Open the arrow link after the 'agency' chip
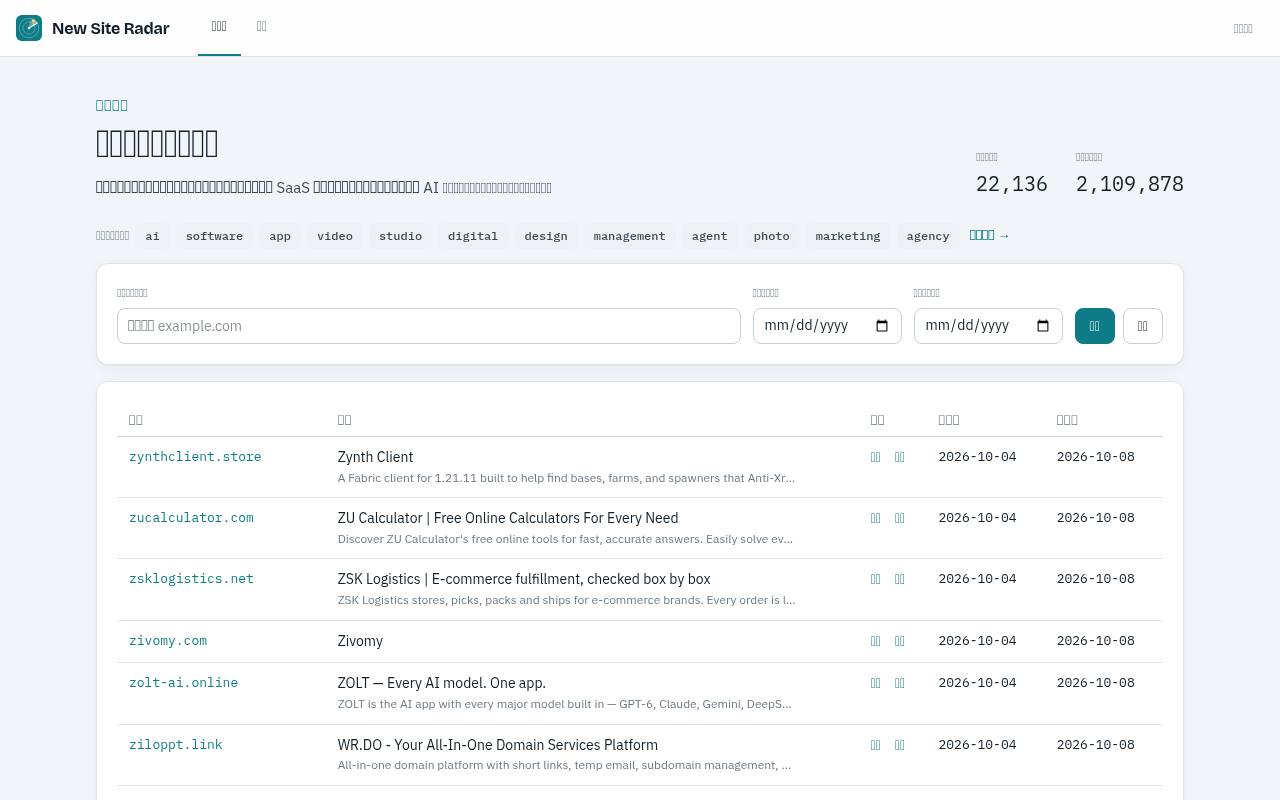The height and width of the screenshot is (800, 1280). coord(989,235)
